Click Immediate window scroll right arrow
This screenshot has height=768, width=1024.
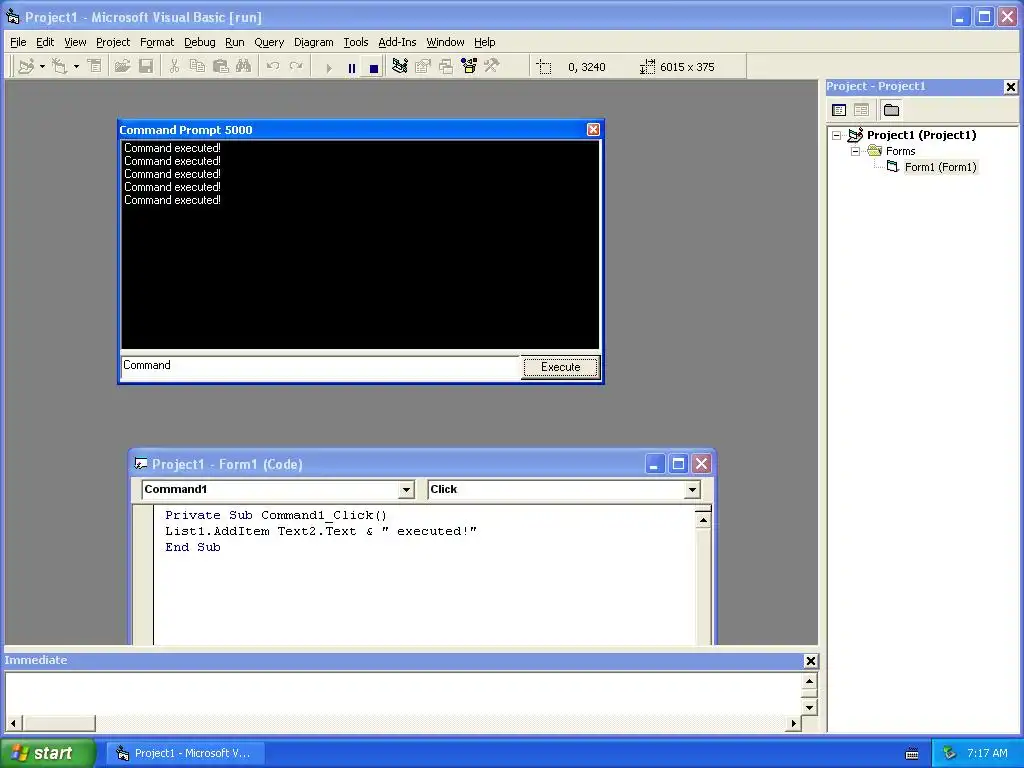[793, 723]
